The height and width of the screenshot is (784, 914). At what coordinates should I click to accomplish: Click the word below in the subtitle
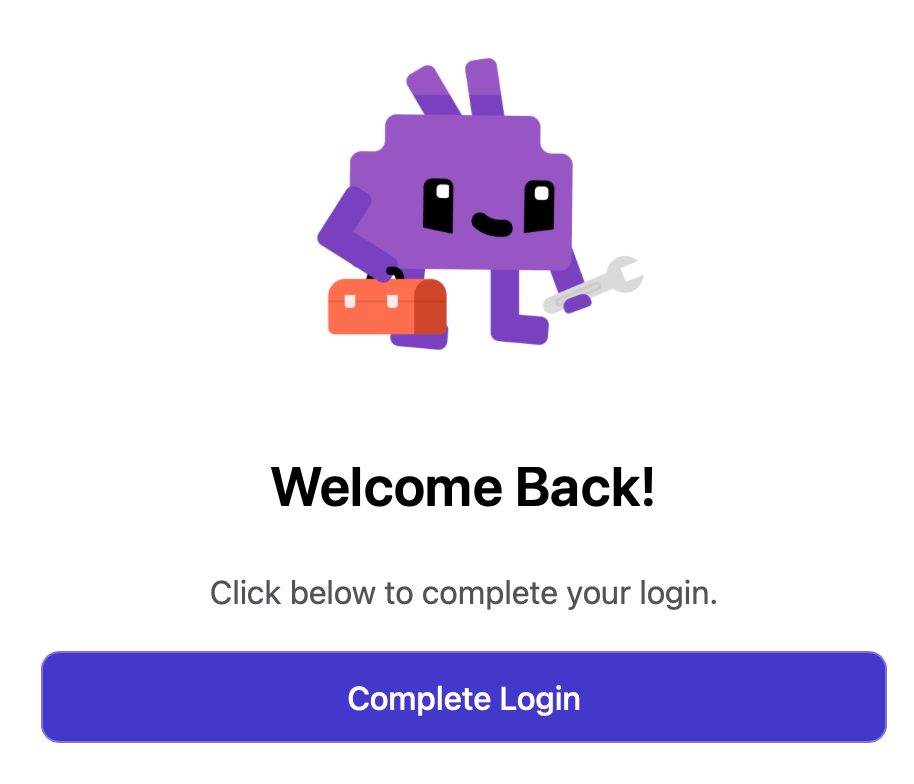[x=333, y=593]
